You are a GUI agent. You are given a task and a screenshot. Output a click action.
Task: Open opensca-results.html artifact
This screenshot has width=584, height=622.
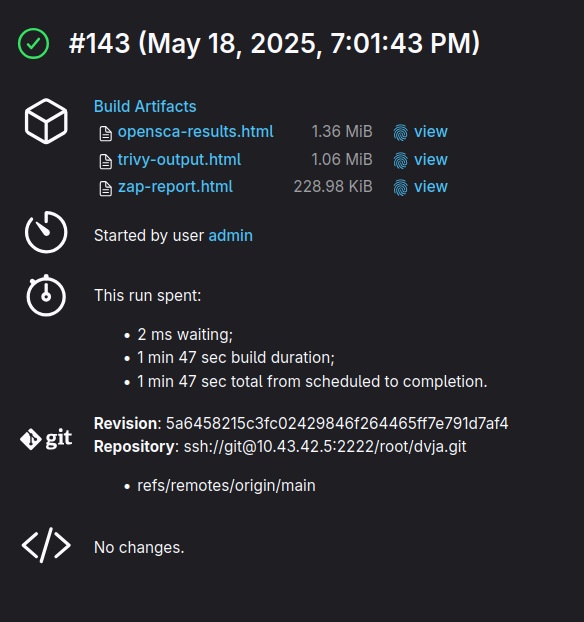196,132
